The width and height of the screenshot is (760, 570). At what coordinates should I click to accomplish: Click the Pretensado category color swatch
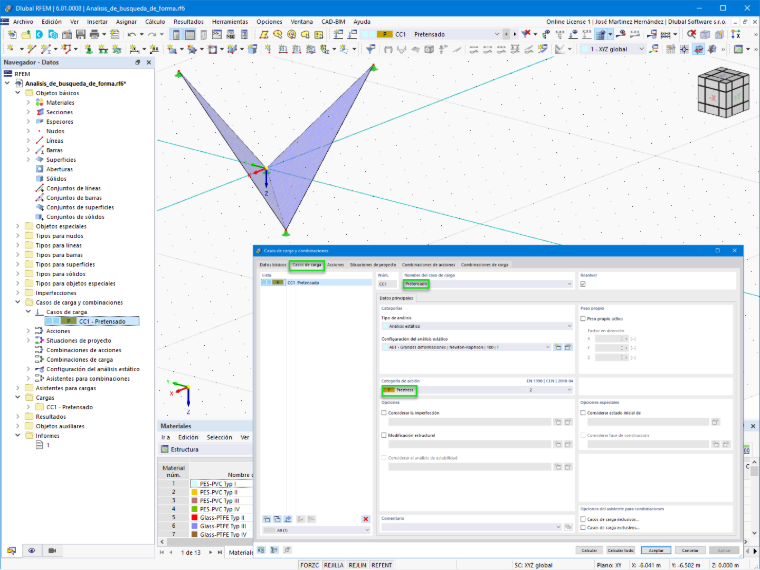[x=389, y=390]
